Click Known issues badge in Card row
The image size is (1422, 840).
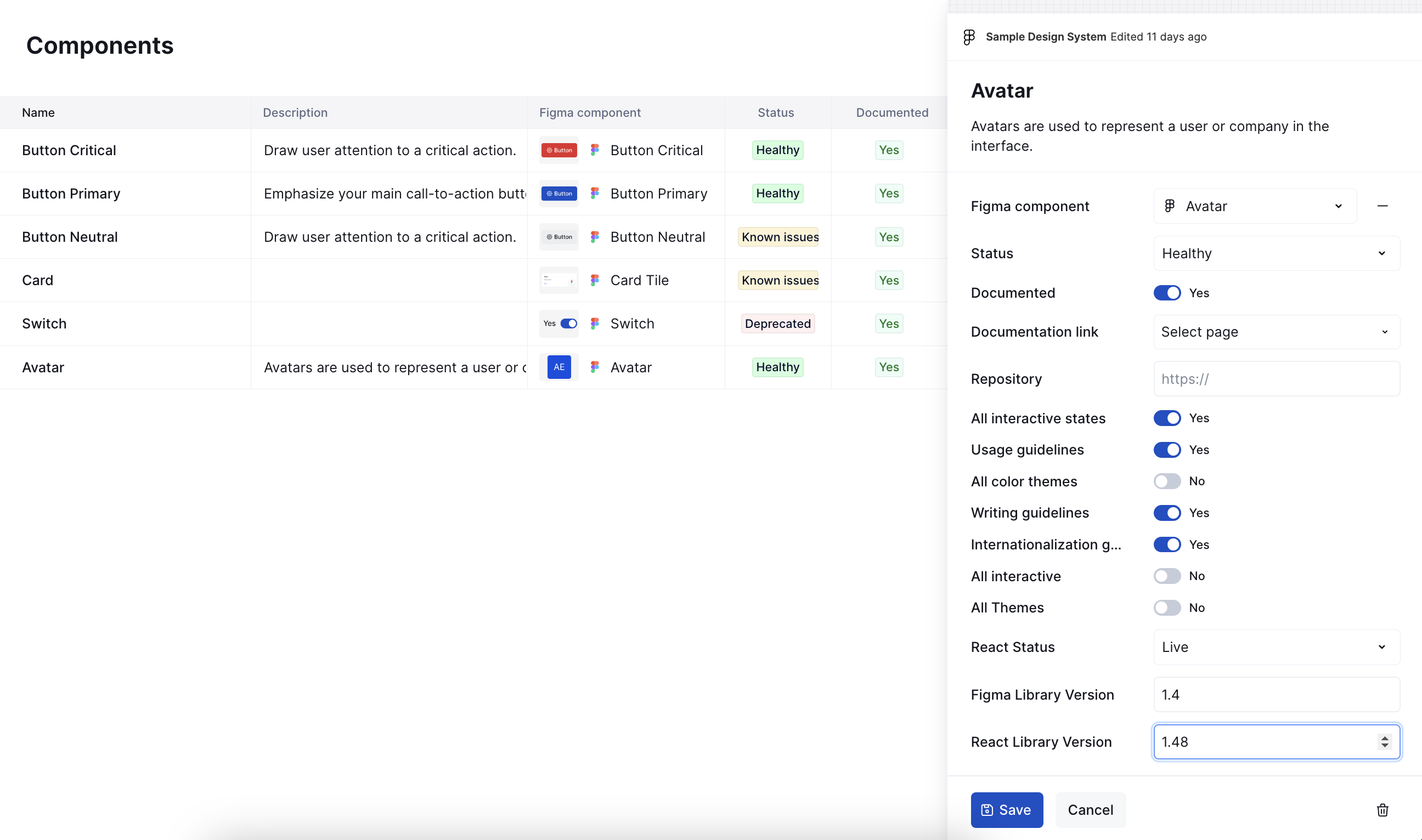(778, 280)
